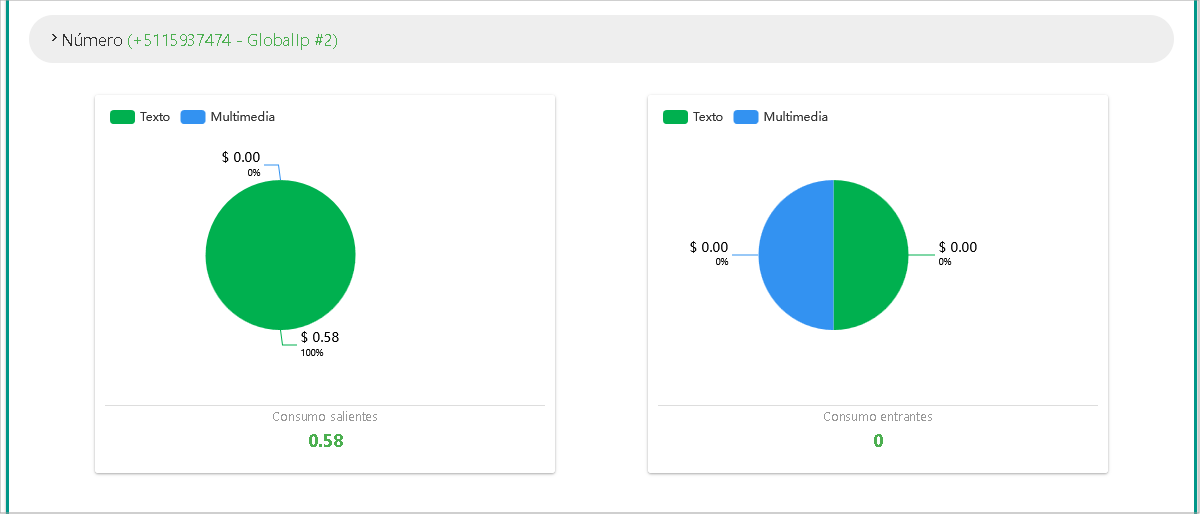Screen dimensions: 1200x514
Task: Toggle green Texto swatch in salientes chart legend
Action: click(x=122, y=117)
